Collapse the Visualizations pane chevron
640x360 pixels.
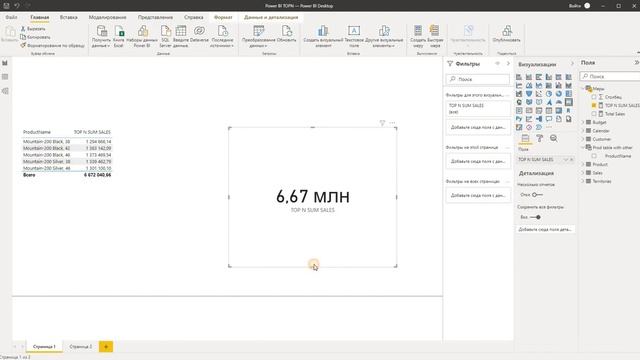pyautogui.click(x=572, y=64)
